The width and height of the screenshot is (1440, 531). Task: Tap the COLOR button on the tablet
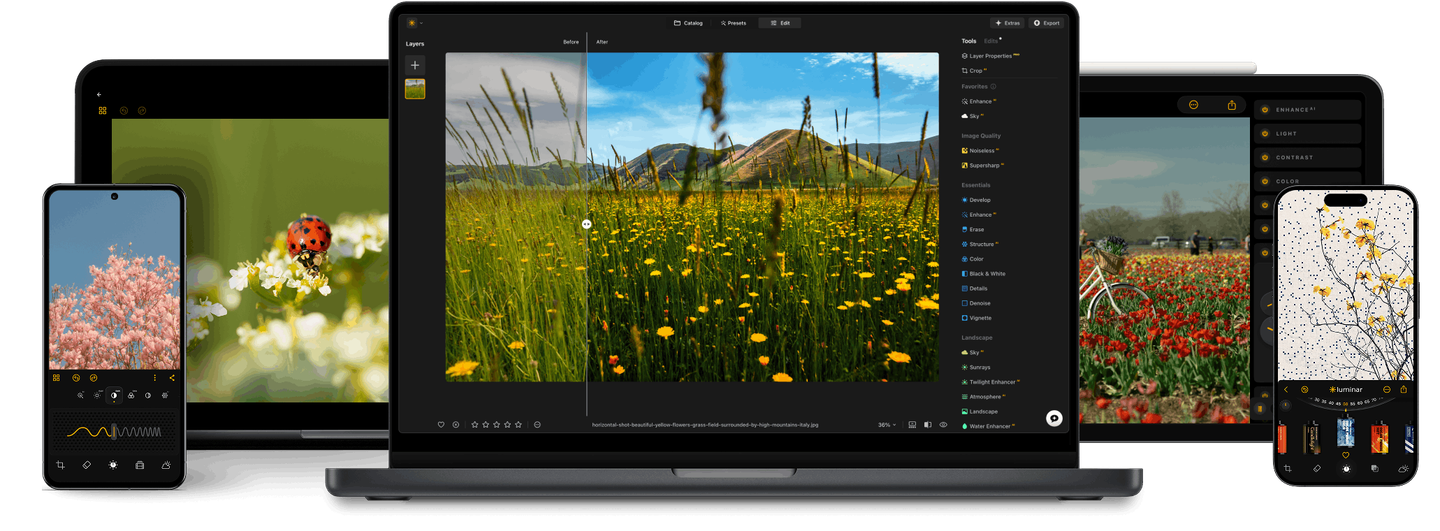tap(1308, 181)
